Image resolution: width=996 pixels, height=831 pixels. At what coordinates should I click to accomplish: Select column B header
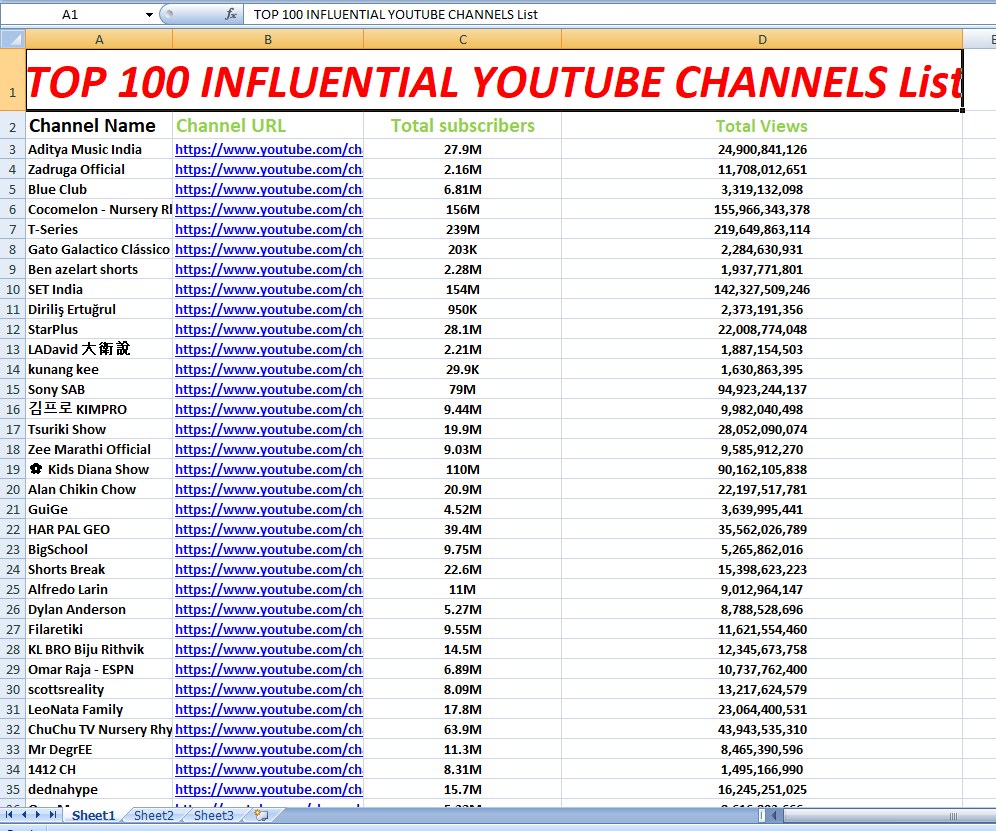click(268, 39)
